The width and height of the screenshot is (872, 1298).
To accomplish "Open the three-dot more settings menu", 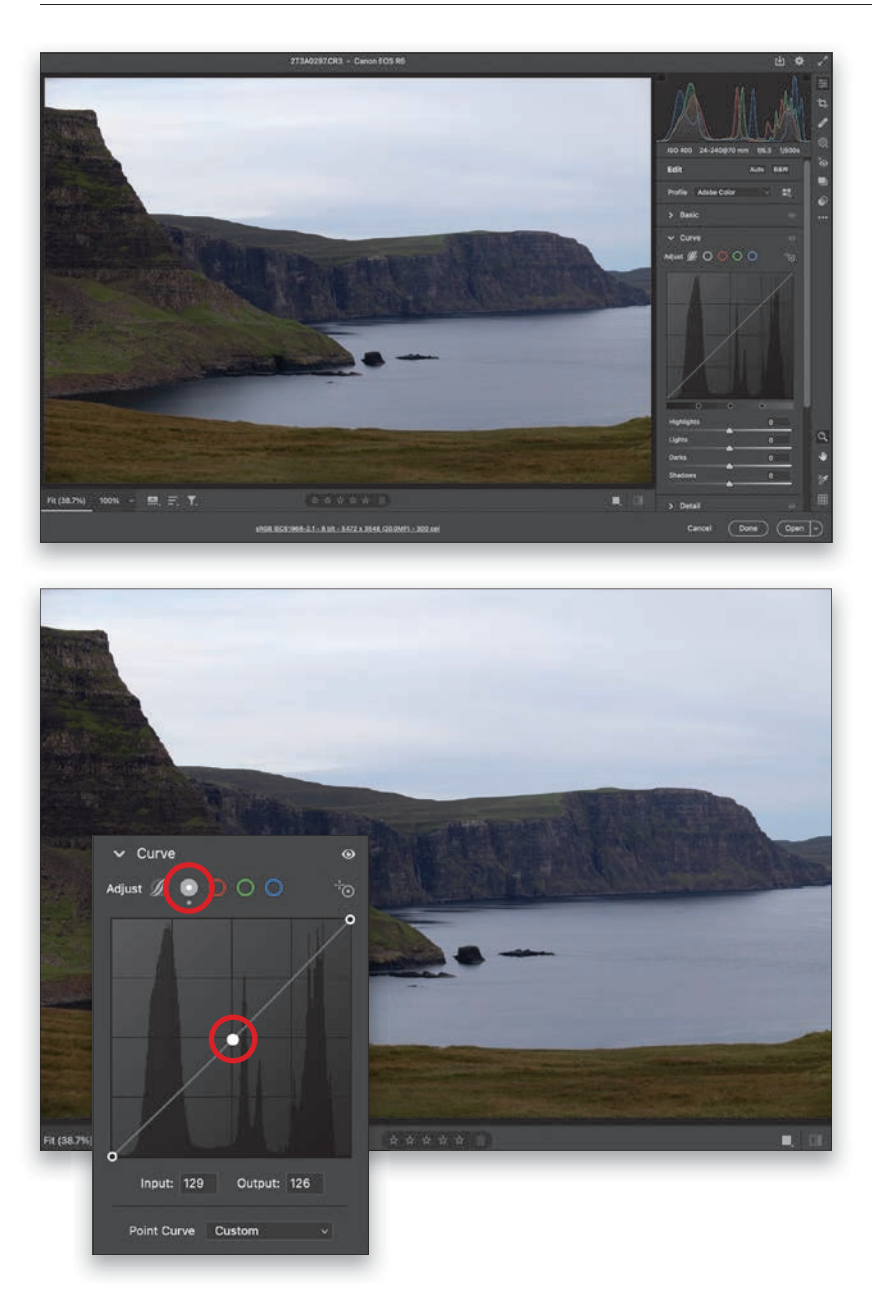I will pyautogui.click(x=823, y=217).
